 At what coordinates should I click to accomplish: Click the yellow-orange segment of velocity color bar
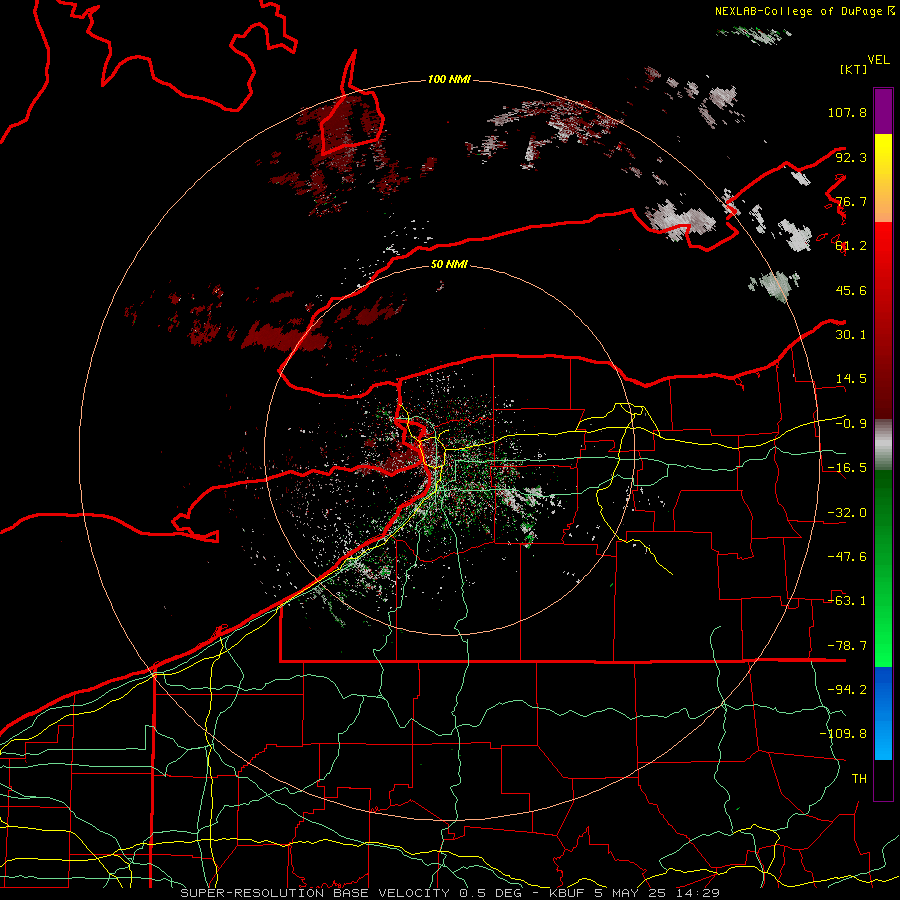click(883, 178)
